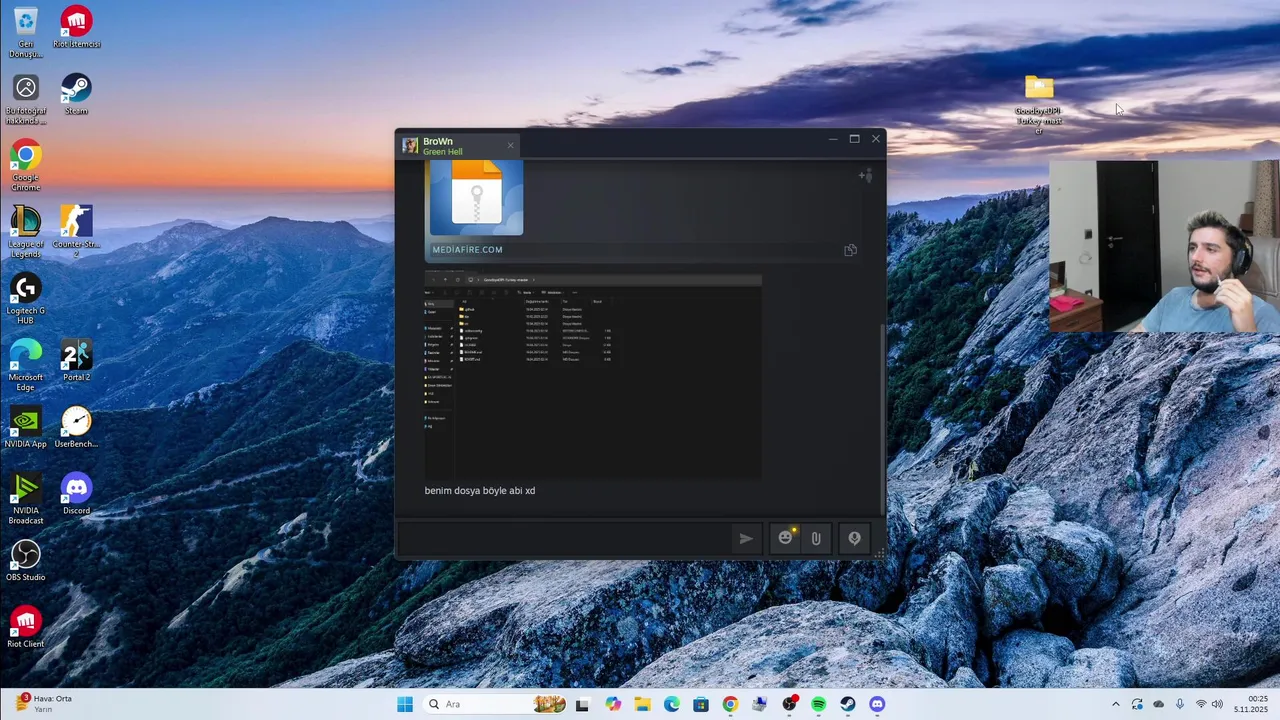Switch to Chrome from the taskbar
The image size is (1280, 720).
(730, 704)
